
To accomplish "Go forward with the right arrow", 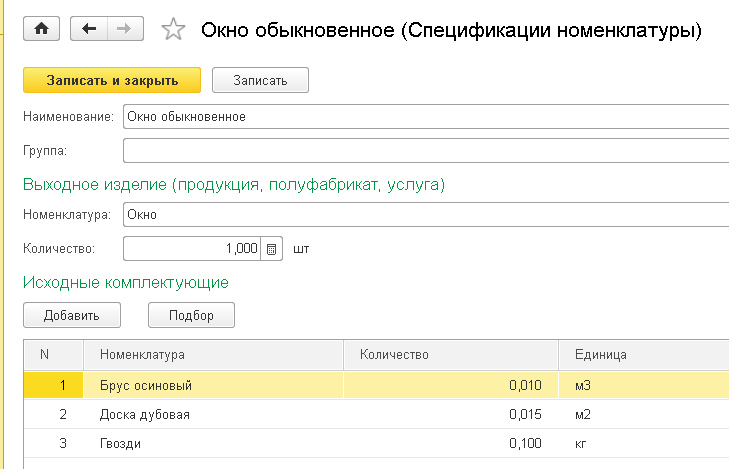I will (124, 29).
